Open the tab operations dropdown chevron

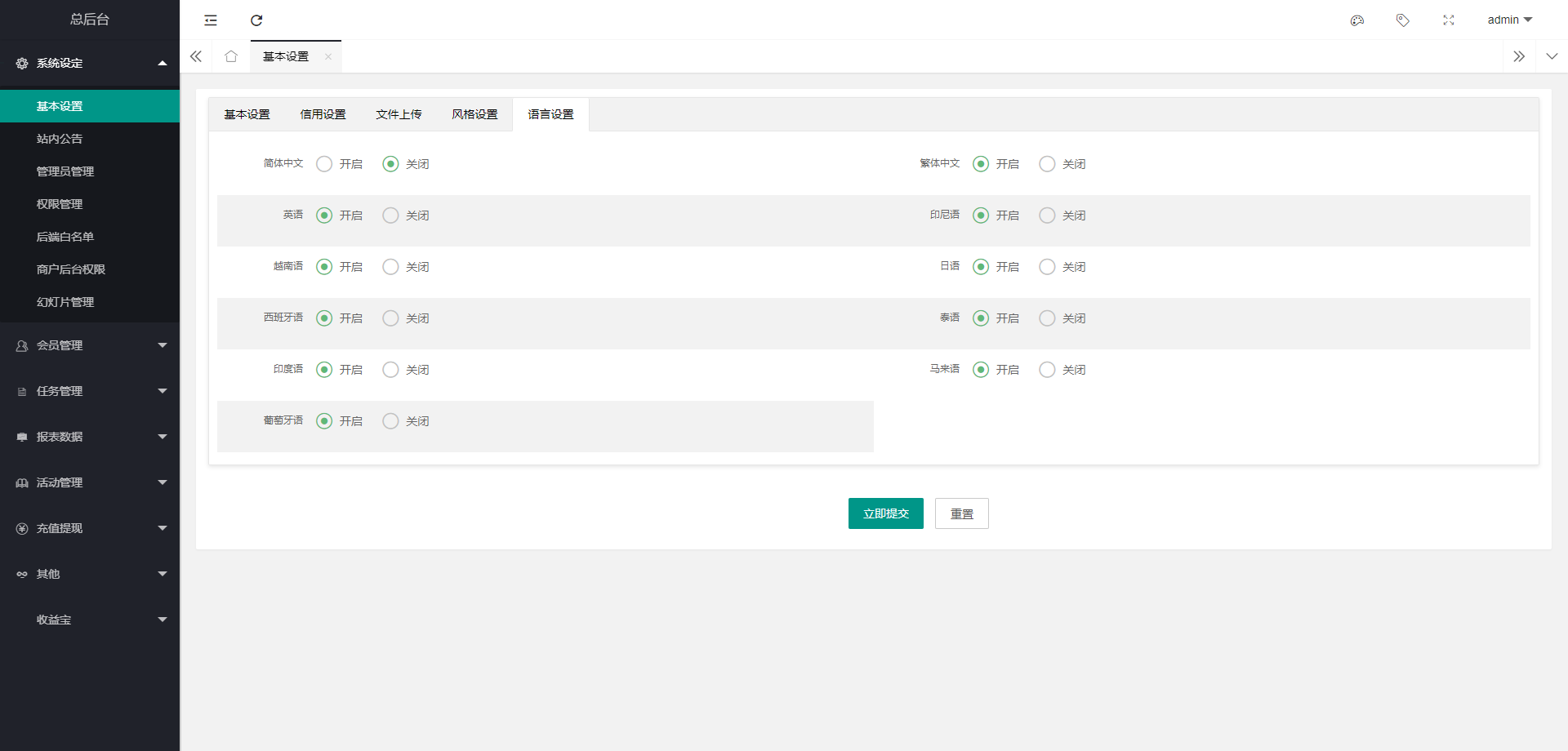tap(1552, 56)
